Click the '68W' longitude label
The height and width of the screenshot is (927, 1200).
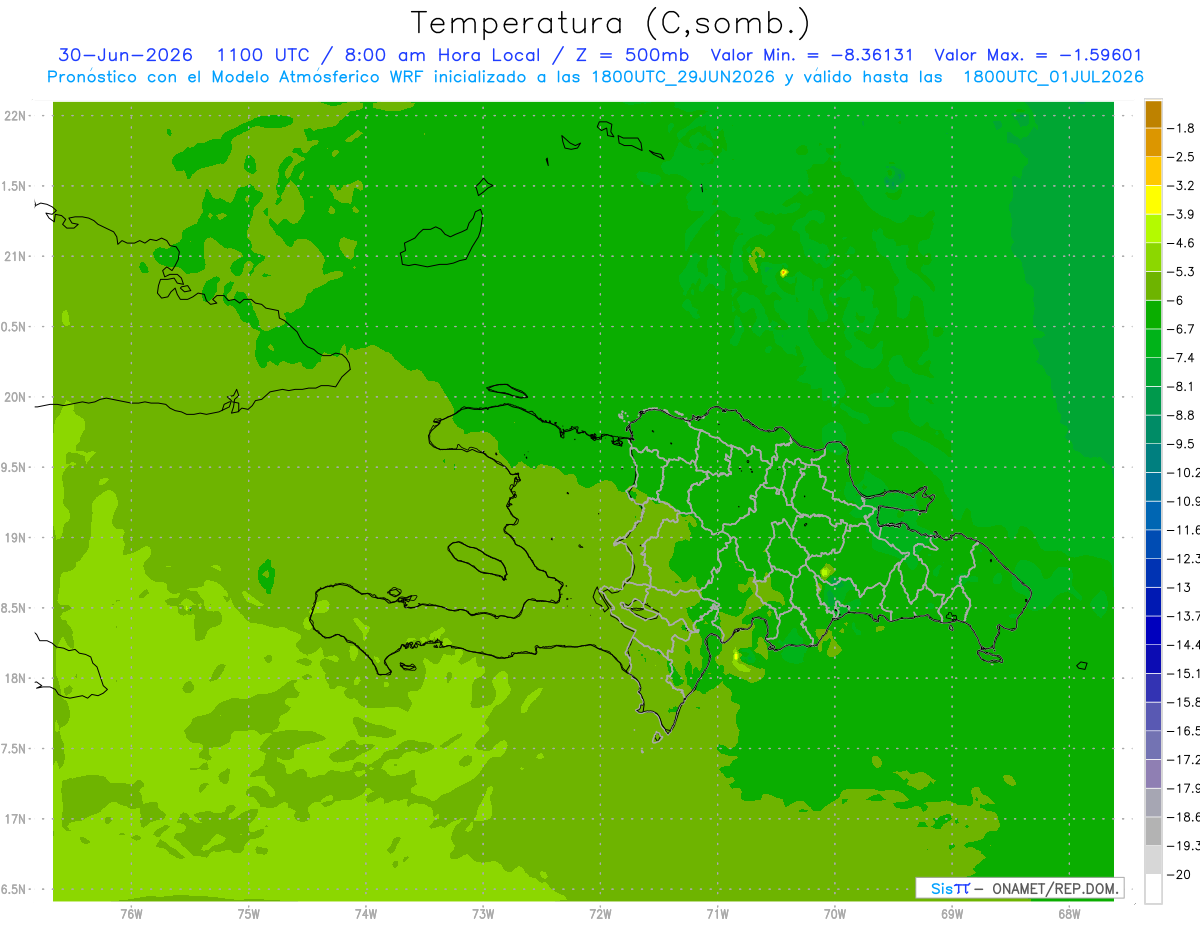pyautogui.click(x=1068, y=913)
